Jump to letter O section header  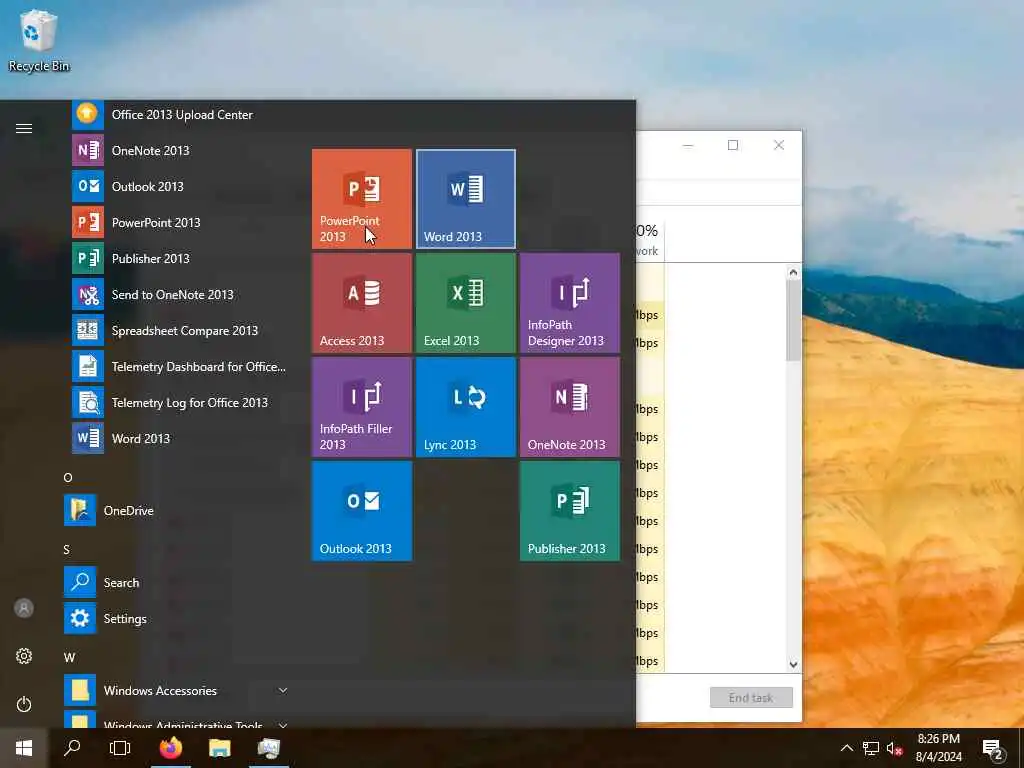click(x=68, y=478)
